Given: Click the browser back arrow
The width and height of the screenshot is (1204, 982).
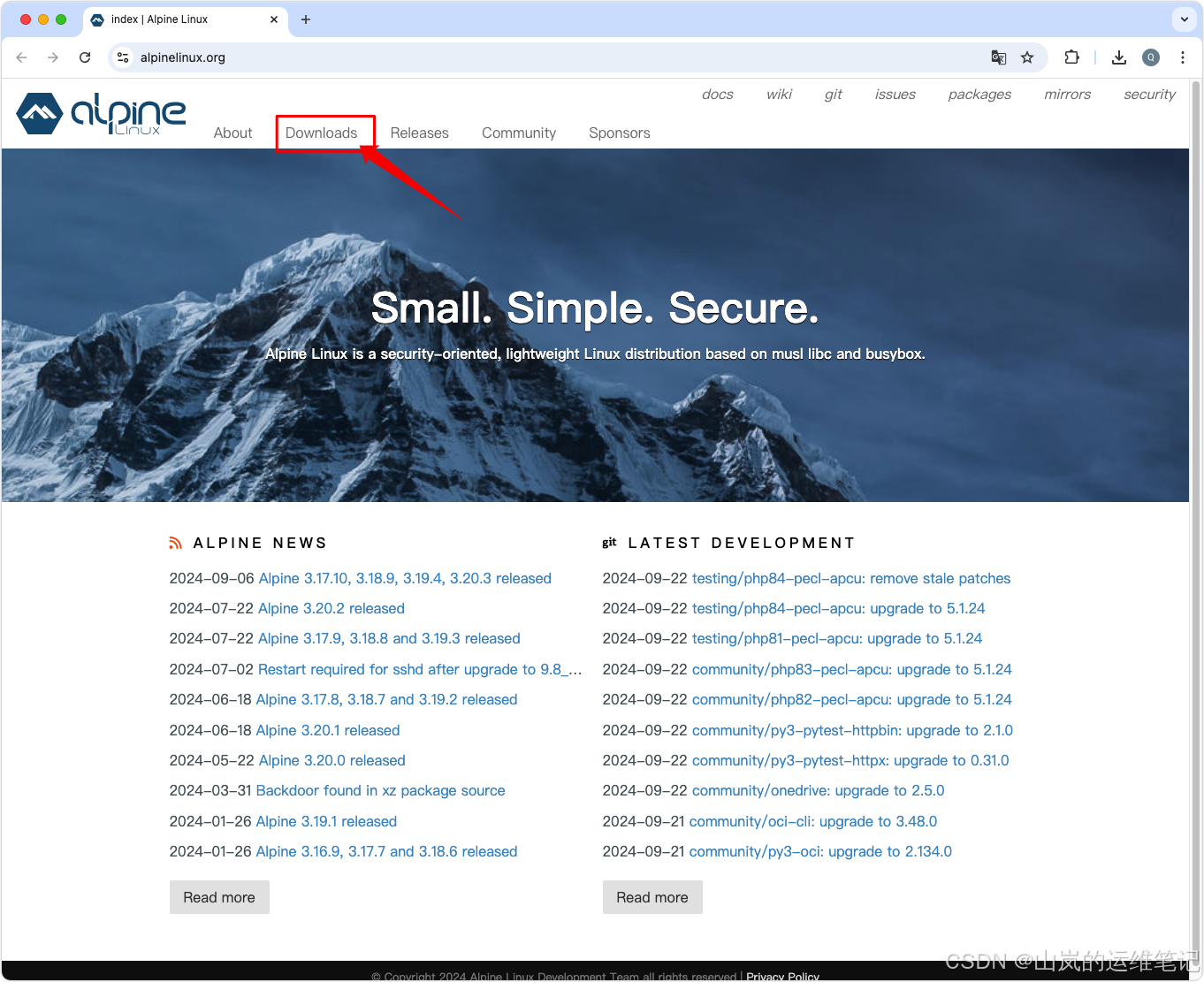Looking at the screenshot, I should (x=22, y=57).
